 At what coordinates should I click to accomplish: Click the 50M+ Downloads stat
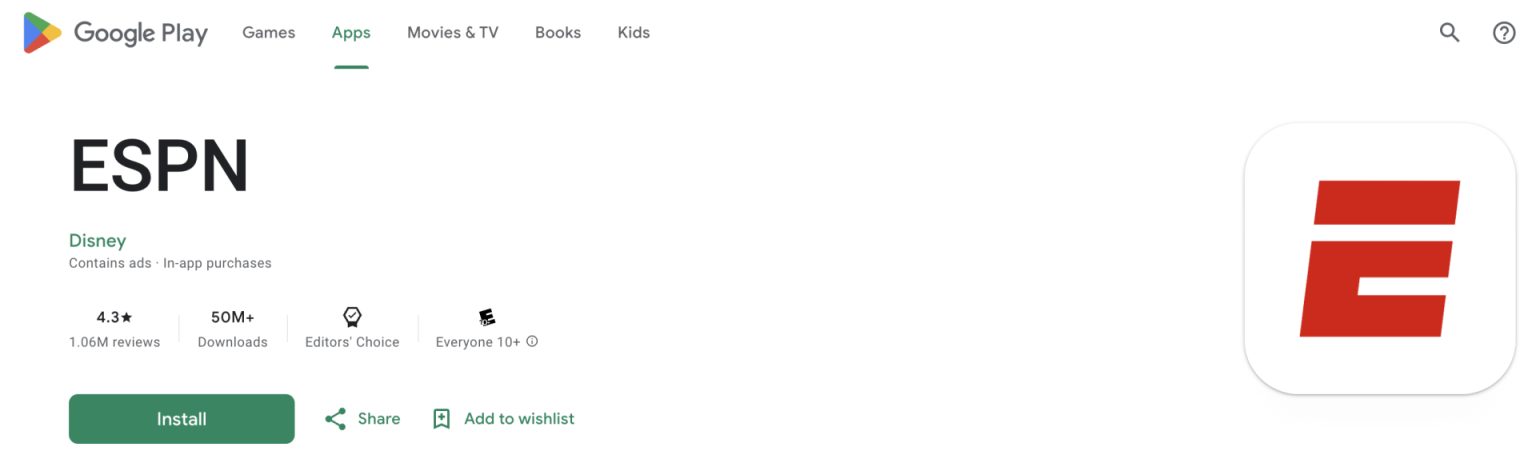(232, 328)
